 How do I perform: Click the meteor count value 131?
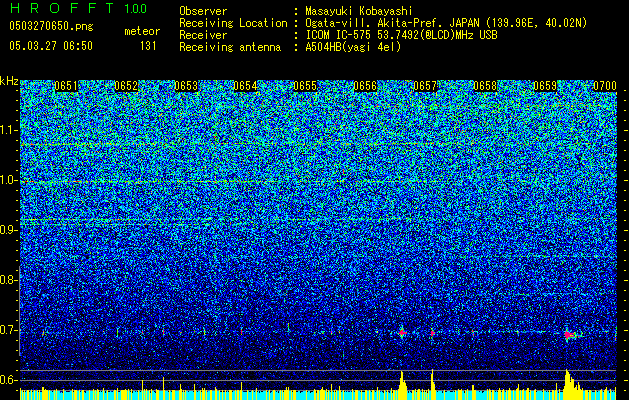[148, 46]
